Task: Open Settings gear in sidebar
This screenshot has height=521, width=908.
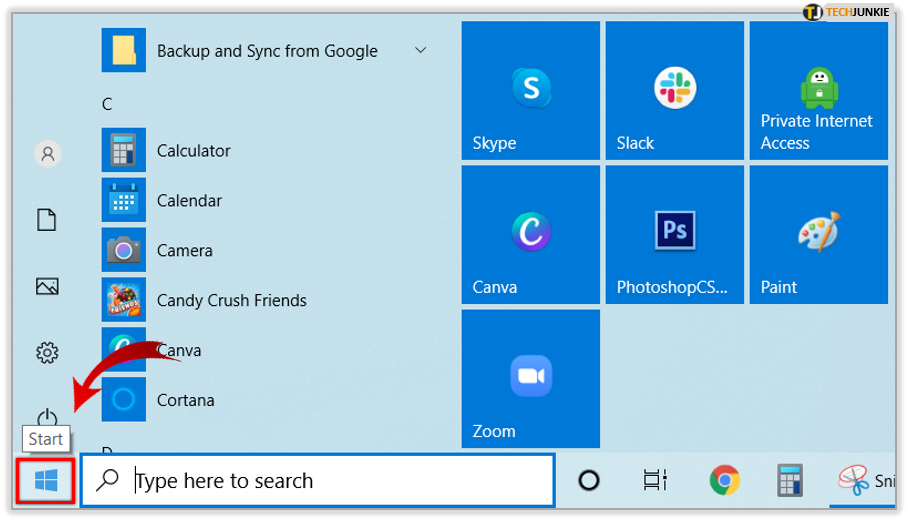Action: 47,352
